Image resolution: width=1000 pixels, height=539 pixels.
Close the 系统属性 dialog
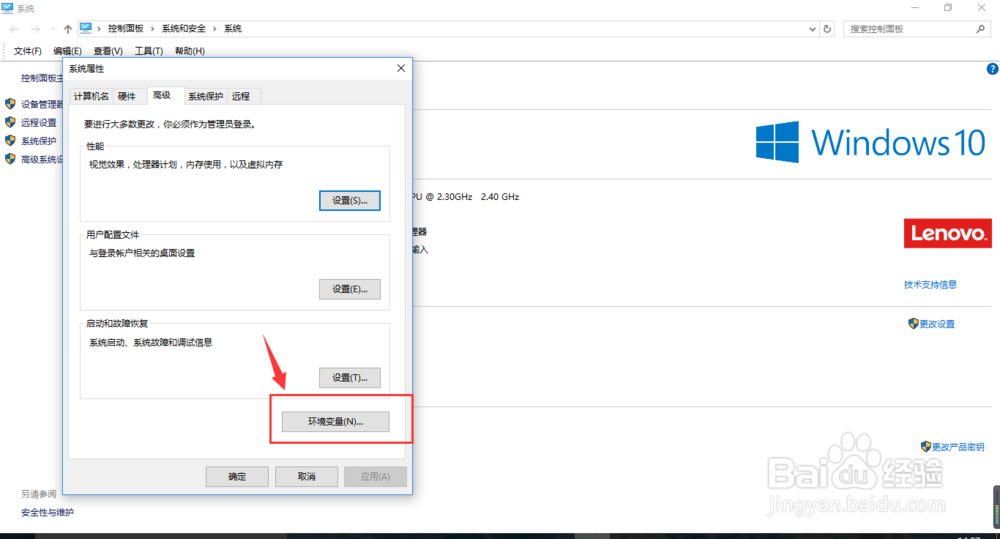tap(401, 68)
